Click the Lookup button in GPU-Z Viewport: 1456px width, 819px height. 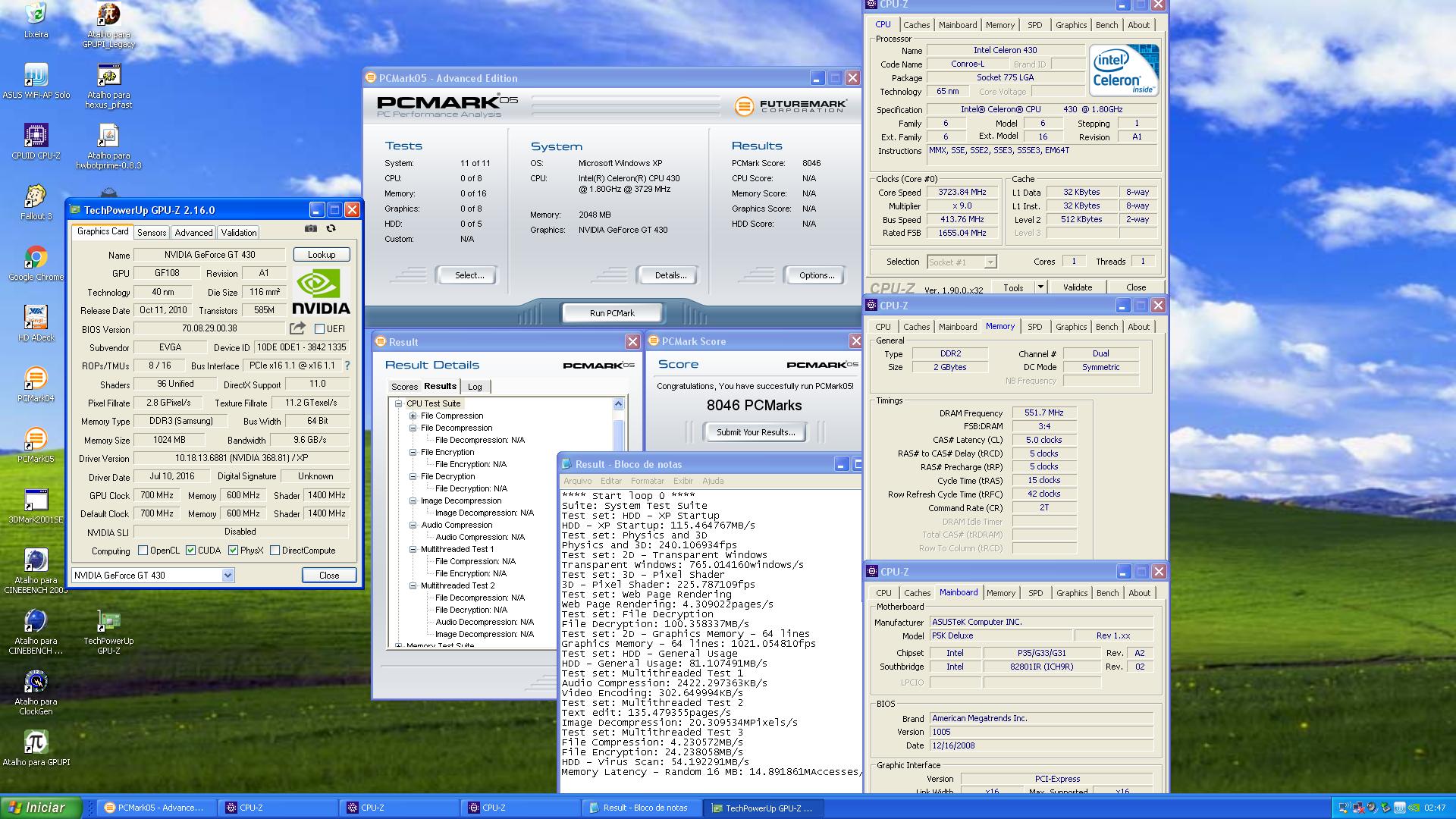tap(322, 255)
